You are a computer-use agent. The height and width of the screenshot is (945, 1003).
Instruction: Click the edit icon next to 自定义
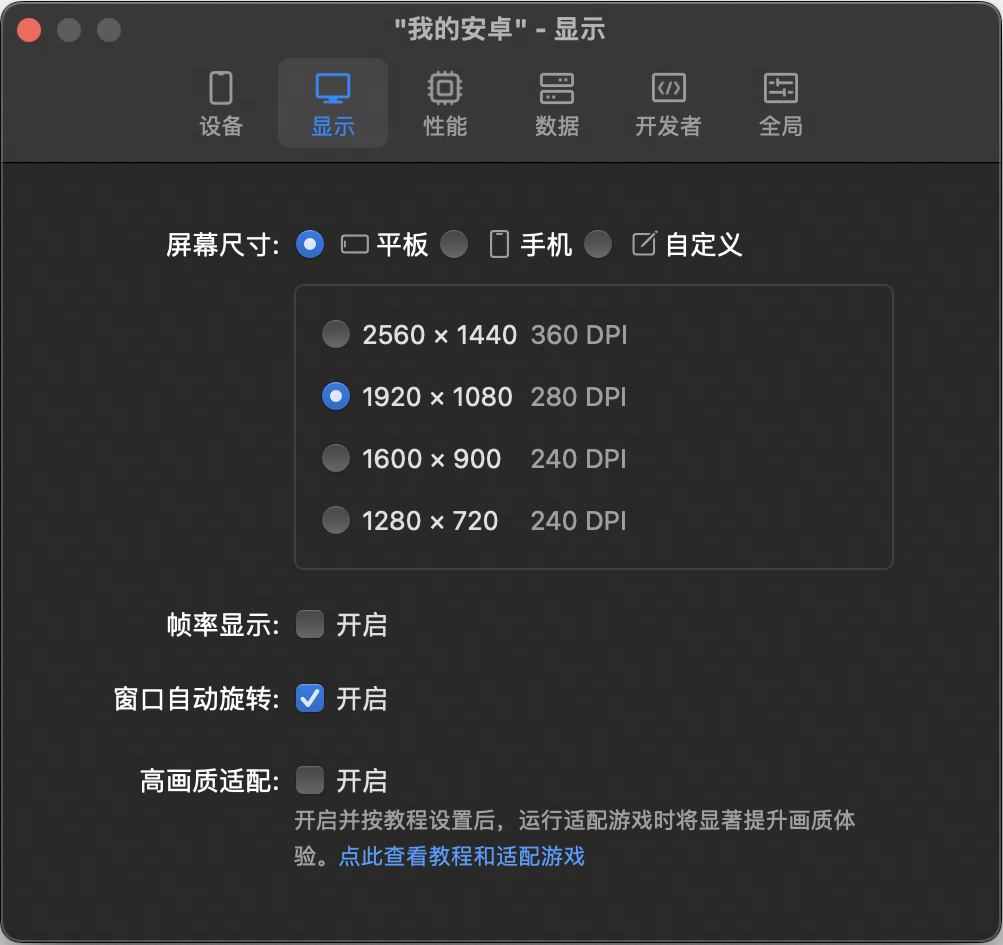pos(645,245)
